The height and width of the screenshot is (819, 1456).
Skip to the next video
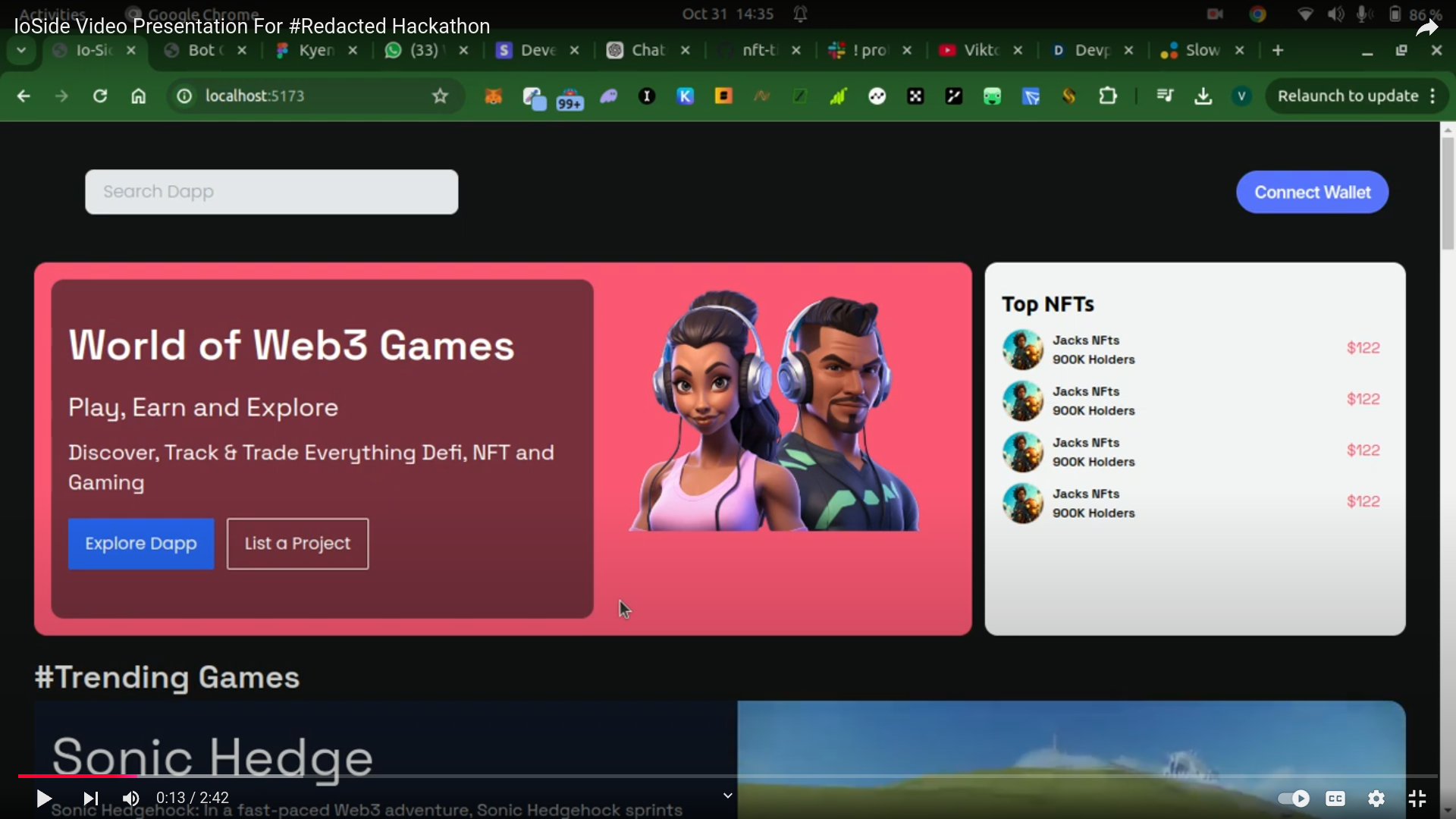90,798
